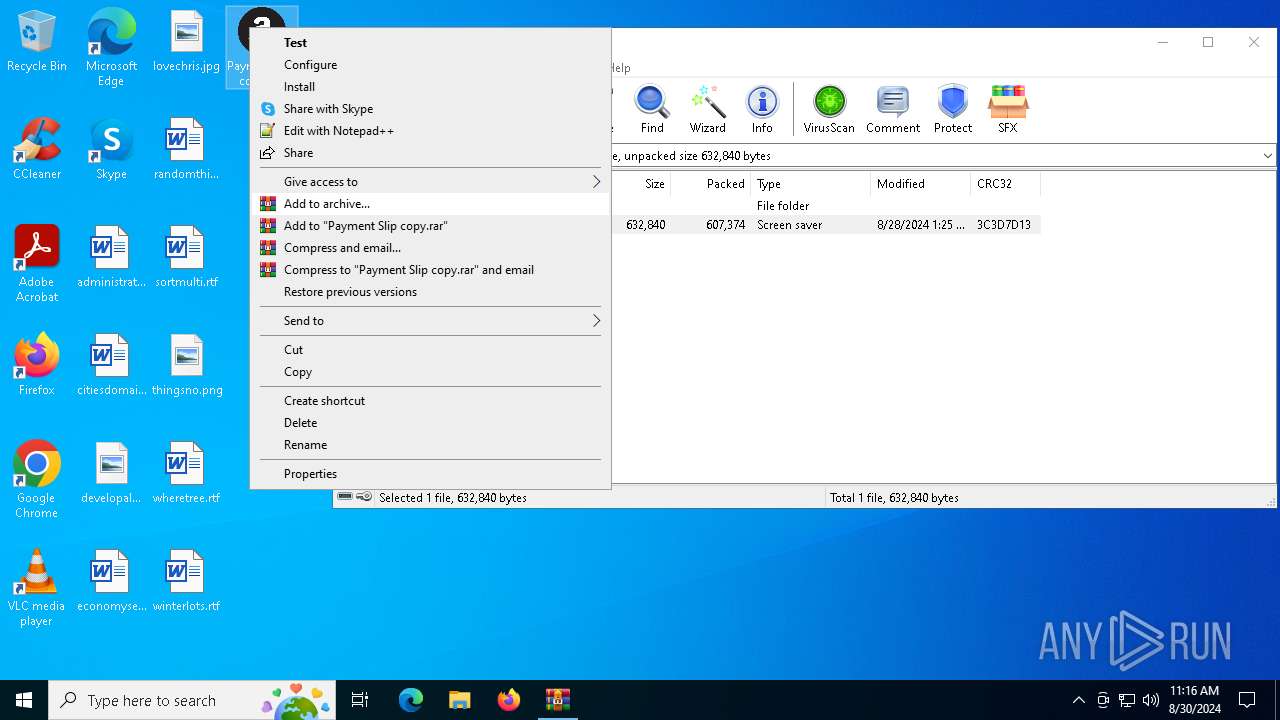This screenshot has height=720, width=1280.
Task: Choose Delete from the context menu
Action: tap(430, 423)
